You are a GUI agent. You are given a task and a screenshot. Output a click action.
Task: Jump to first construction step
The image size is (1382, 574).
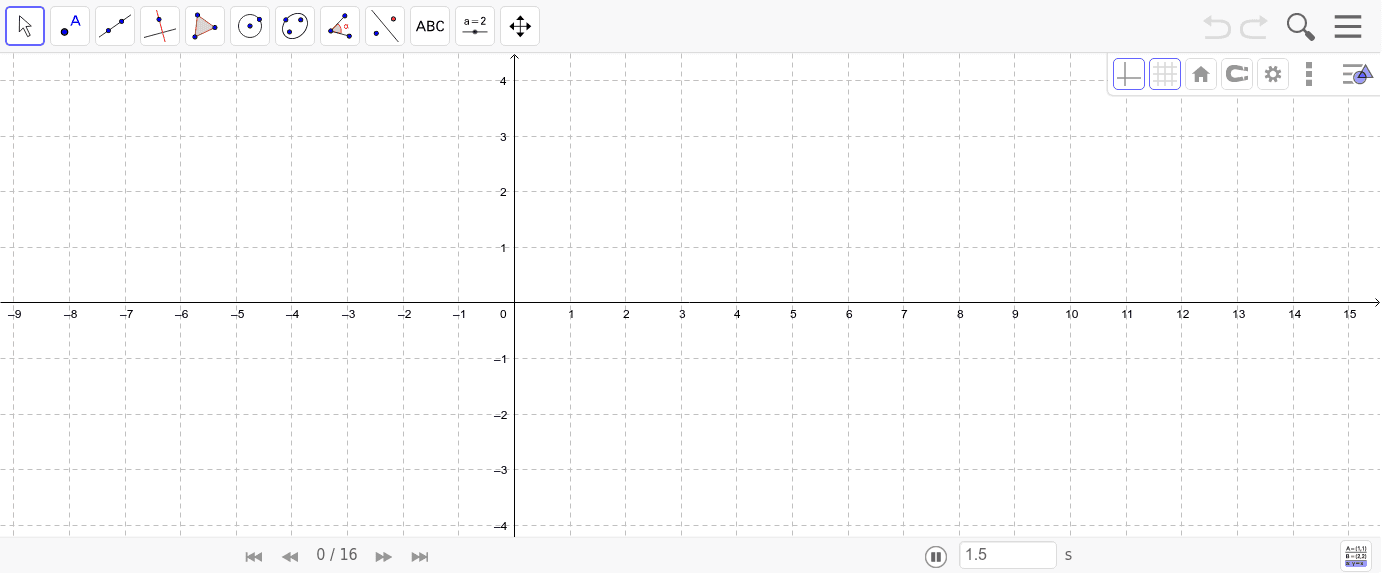[254, 557]
